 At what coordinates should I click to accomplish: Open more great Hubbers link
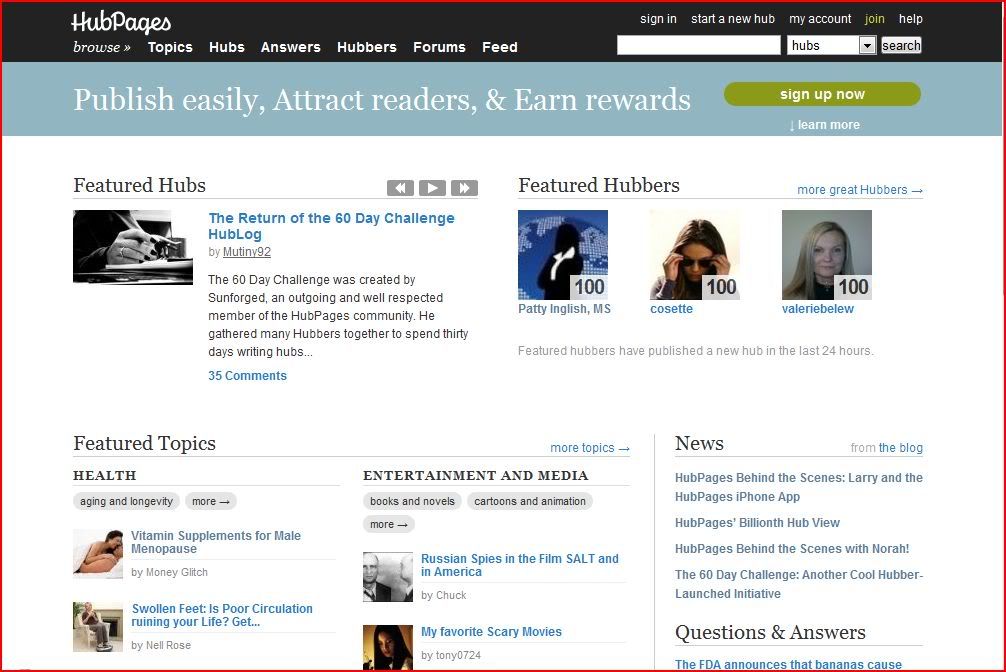[860, 190]
